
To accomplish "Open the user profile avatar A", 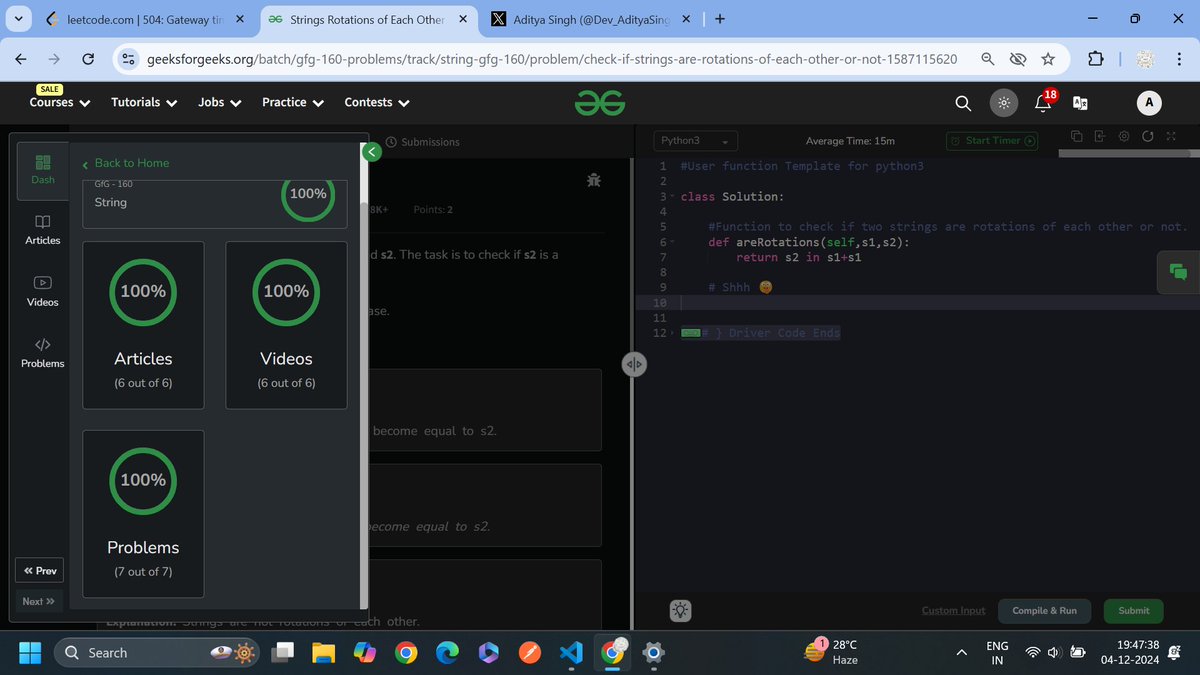I will 1149,102.
